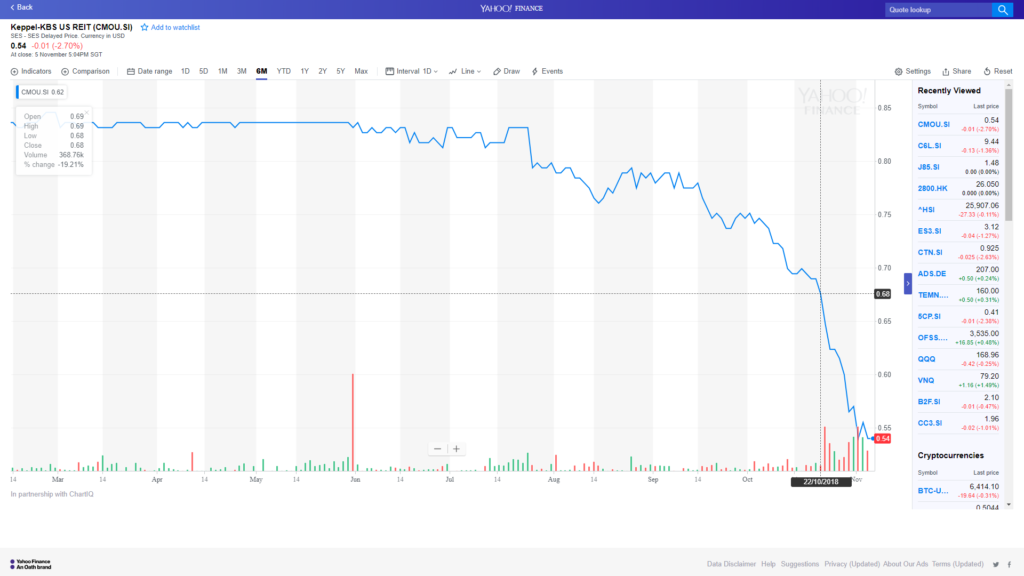Select the 2Y range
The image size is (1024, 576).
tap(323, 71)
